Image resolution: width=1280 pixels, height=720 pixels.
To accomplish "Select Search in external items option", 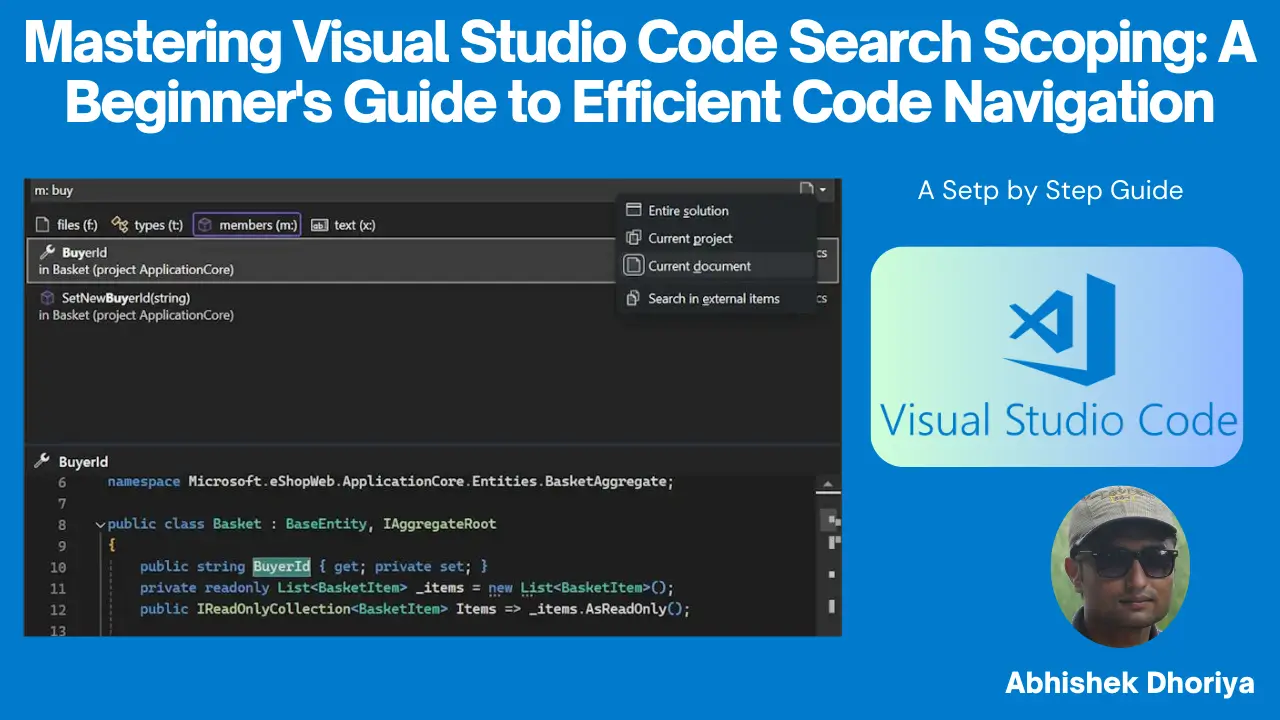I will [x=717, y=298].
